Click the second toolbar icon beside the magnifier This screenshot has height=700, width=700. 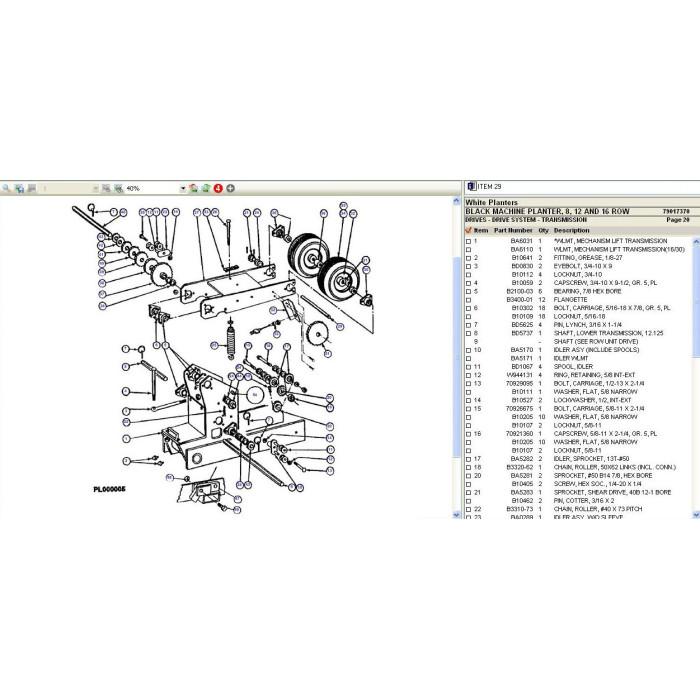19,188
